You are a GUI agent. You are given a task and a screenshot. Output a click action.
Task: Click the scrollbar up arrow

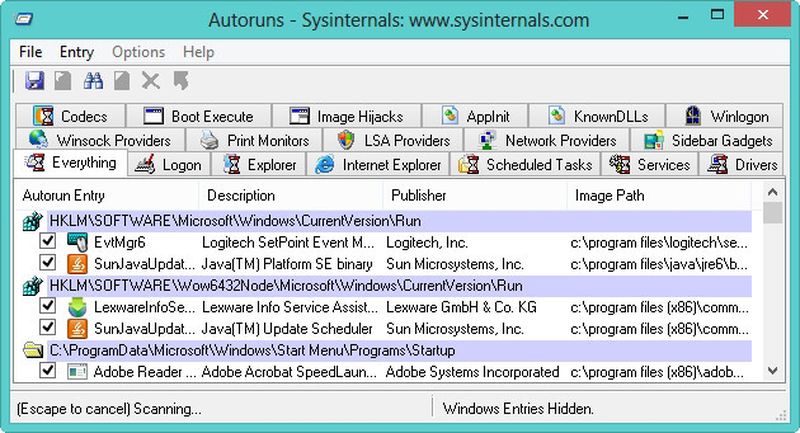(772, 192)
